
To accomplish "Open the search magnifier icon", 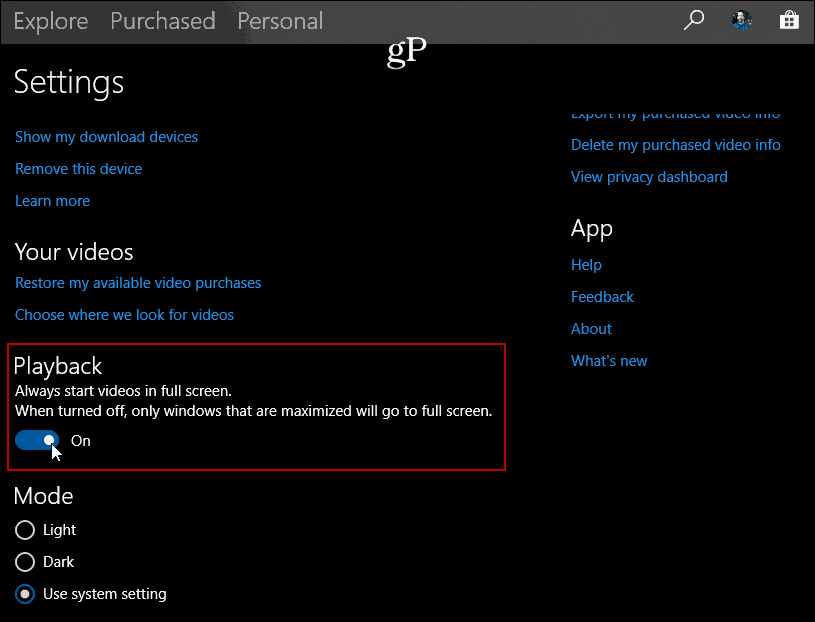I will (x=694, y=20).
